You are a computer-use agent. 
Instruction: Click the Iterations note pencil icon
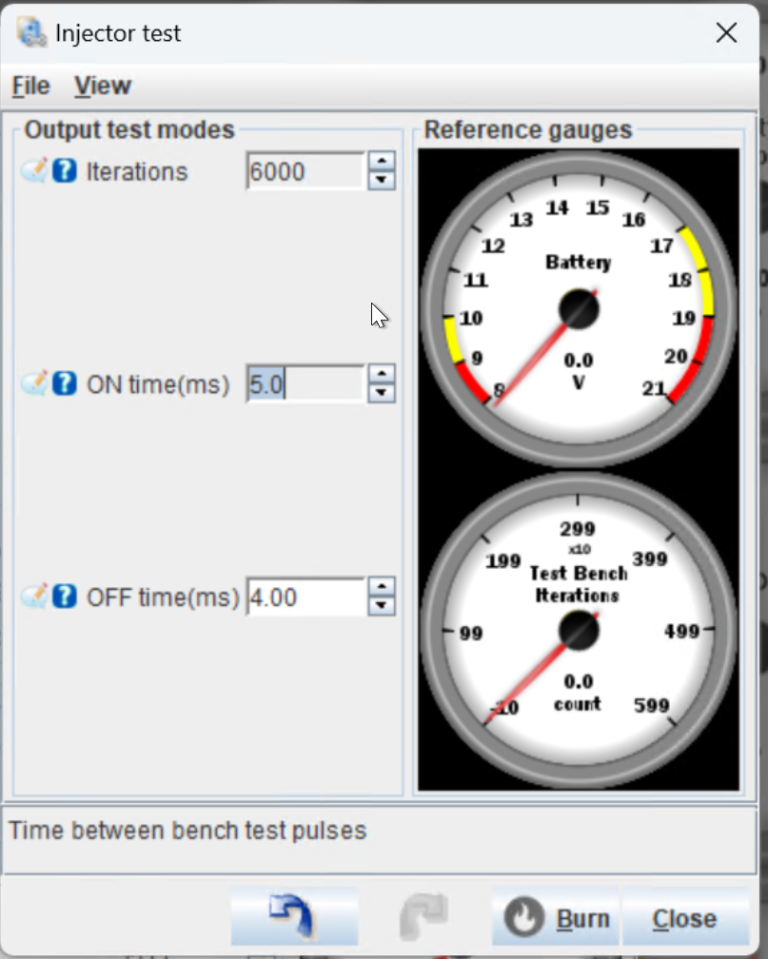click(x=35, y=171)
